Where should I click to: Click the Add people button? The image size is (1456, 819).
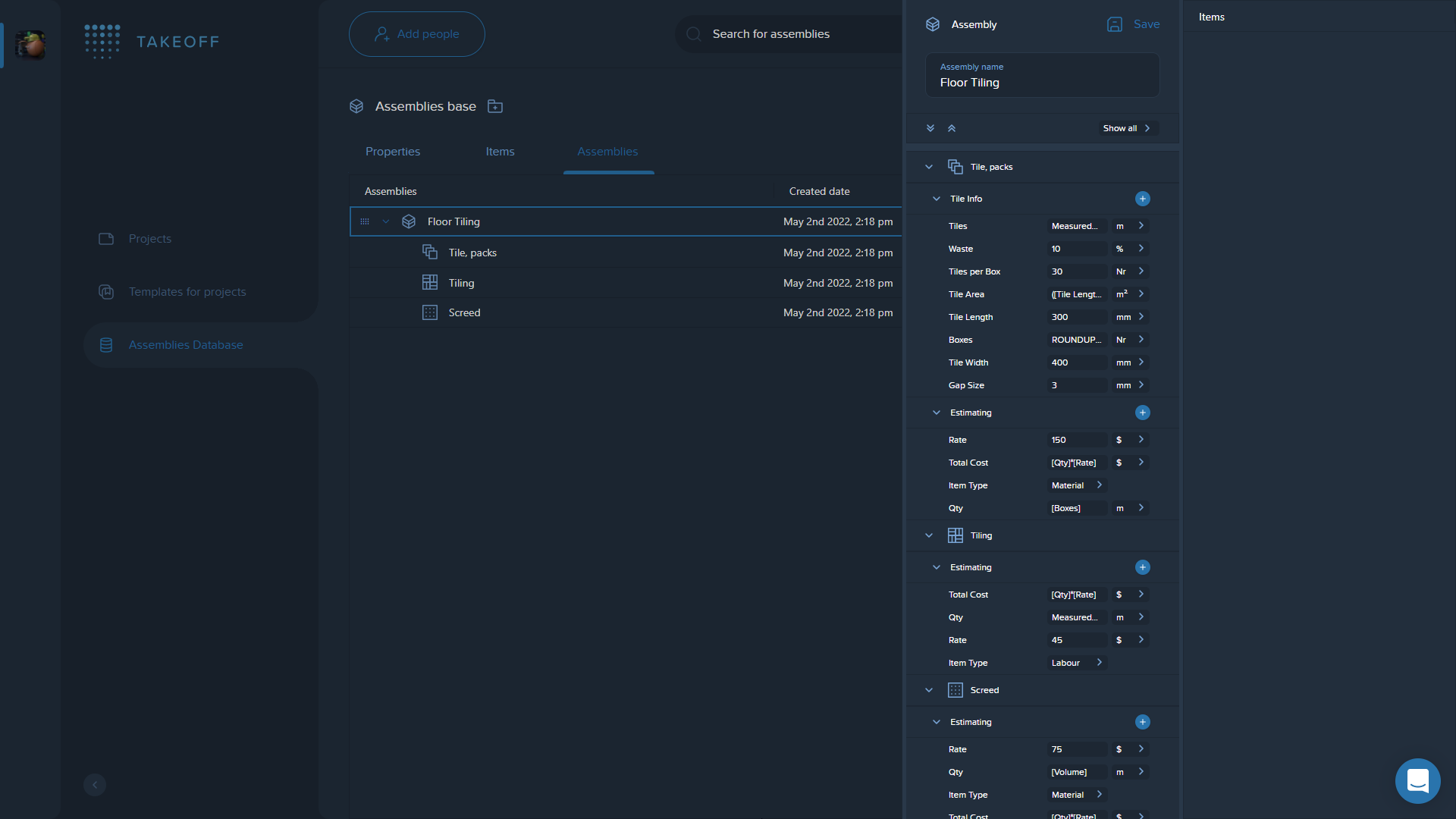coord(416,34)
